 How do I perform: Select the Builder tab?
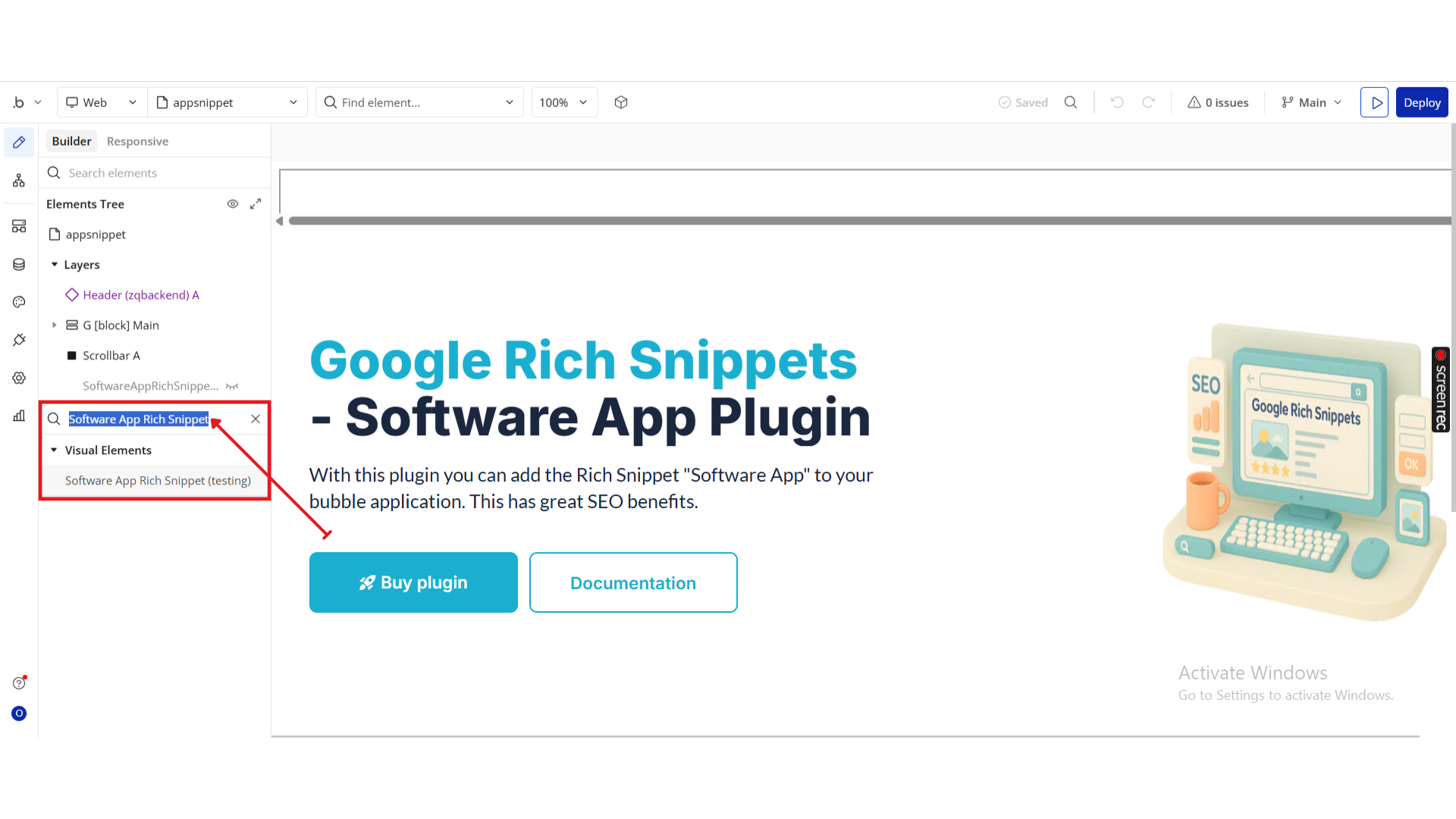pos(71,141)
